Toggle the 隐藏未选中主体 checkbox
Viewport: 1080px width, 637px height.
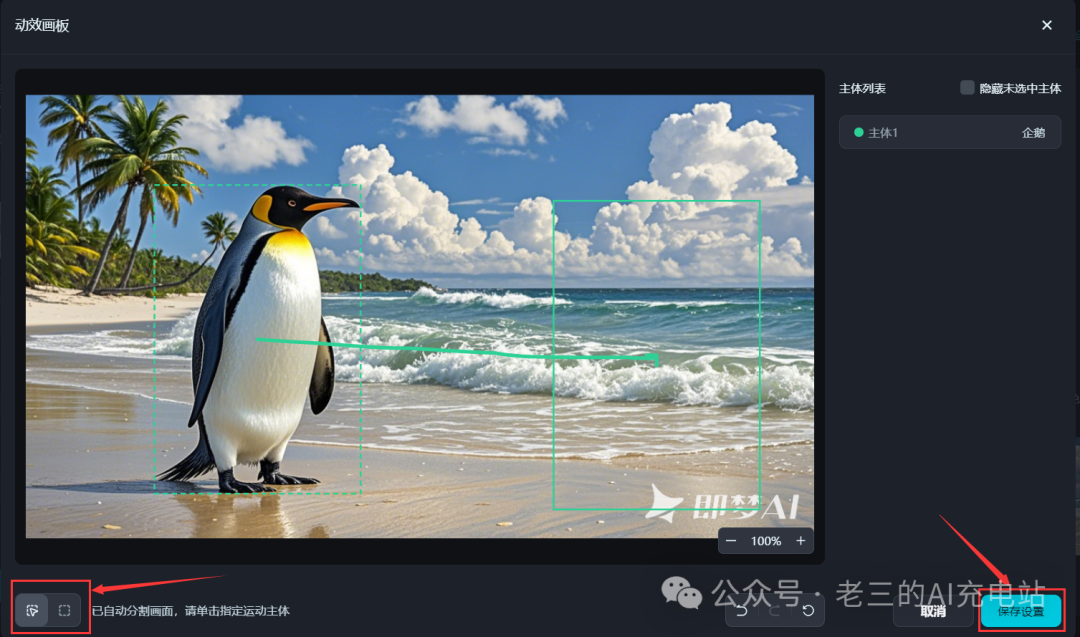click(x=967, y=87)
